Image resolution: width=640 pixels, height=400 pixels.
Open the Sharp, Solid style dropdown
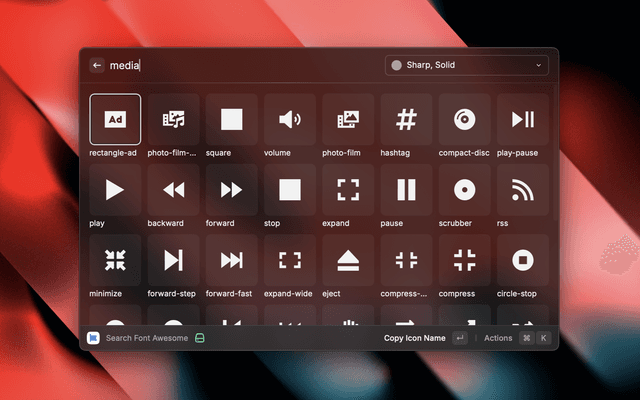coord(467,65)
